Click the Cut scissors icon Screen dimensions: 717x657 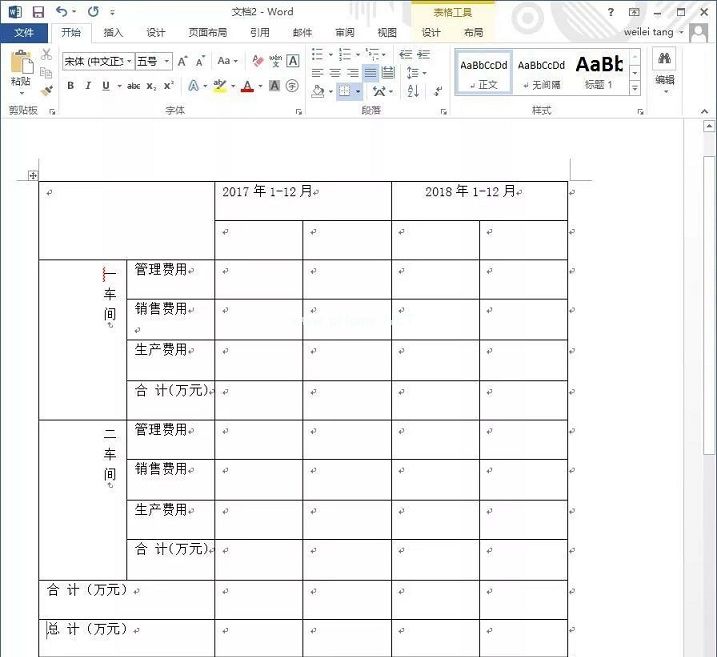[47, 54]
